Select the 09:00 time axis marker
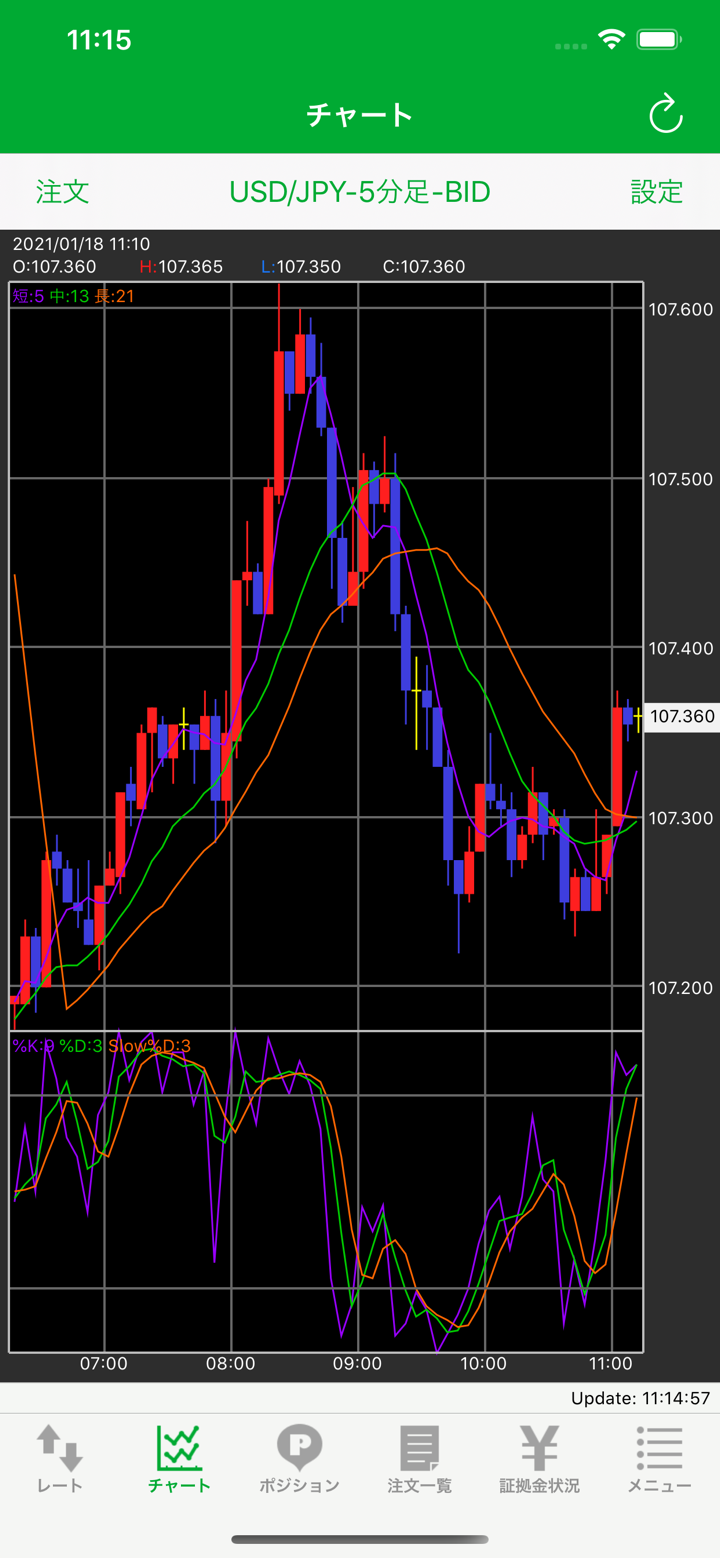This screenshot has width=720, height=1558. [x=357, y=1364]
